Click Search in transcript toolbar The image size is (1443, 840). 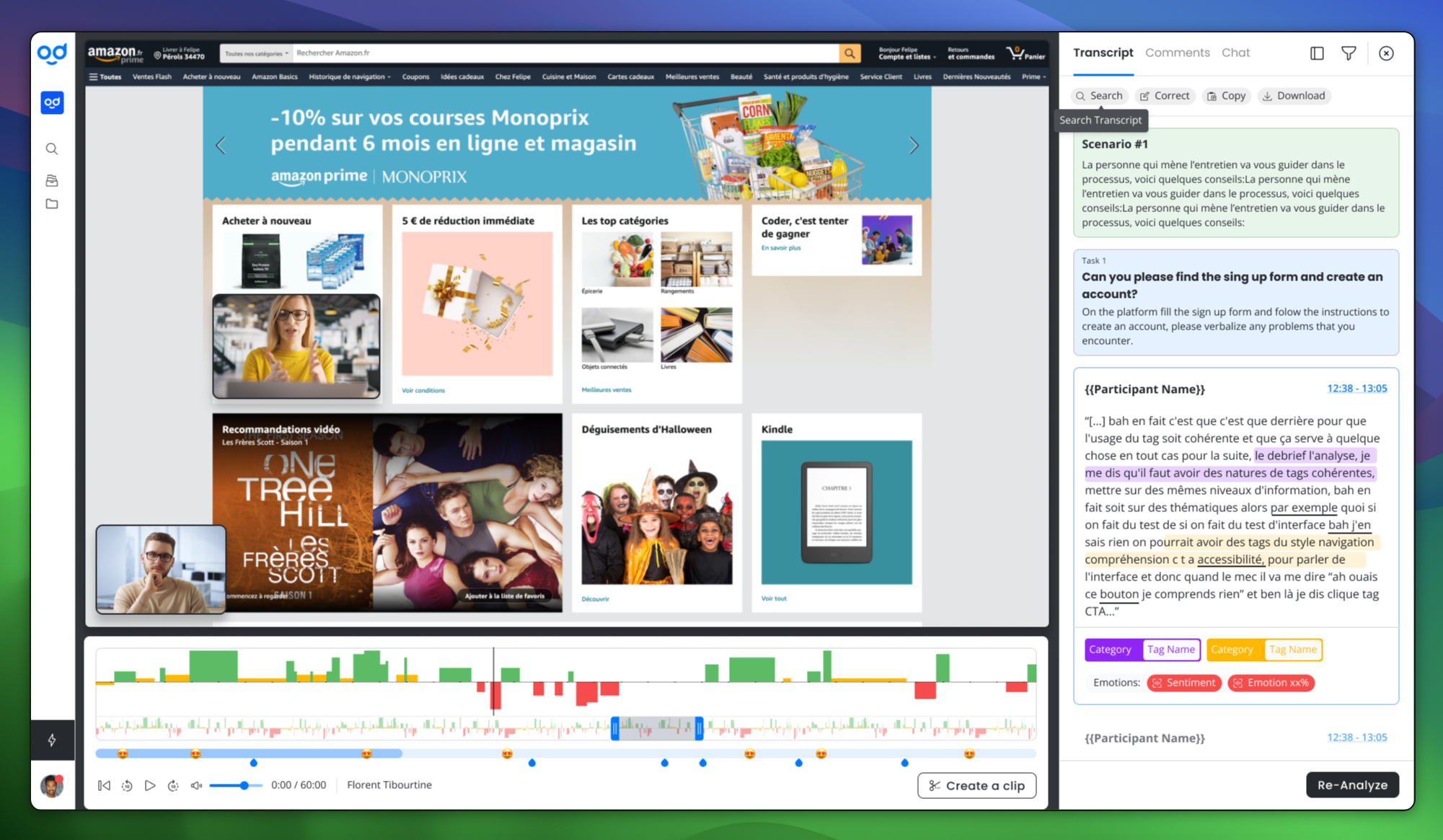1099,96
